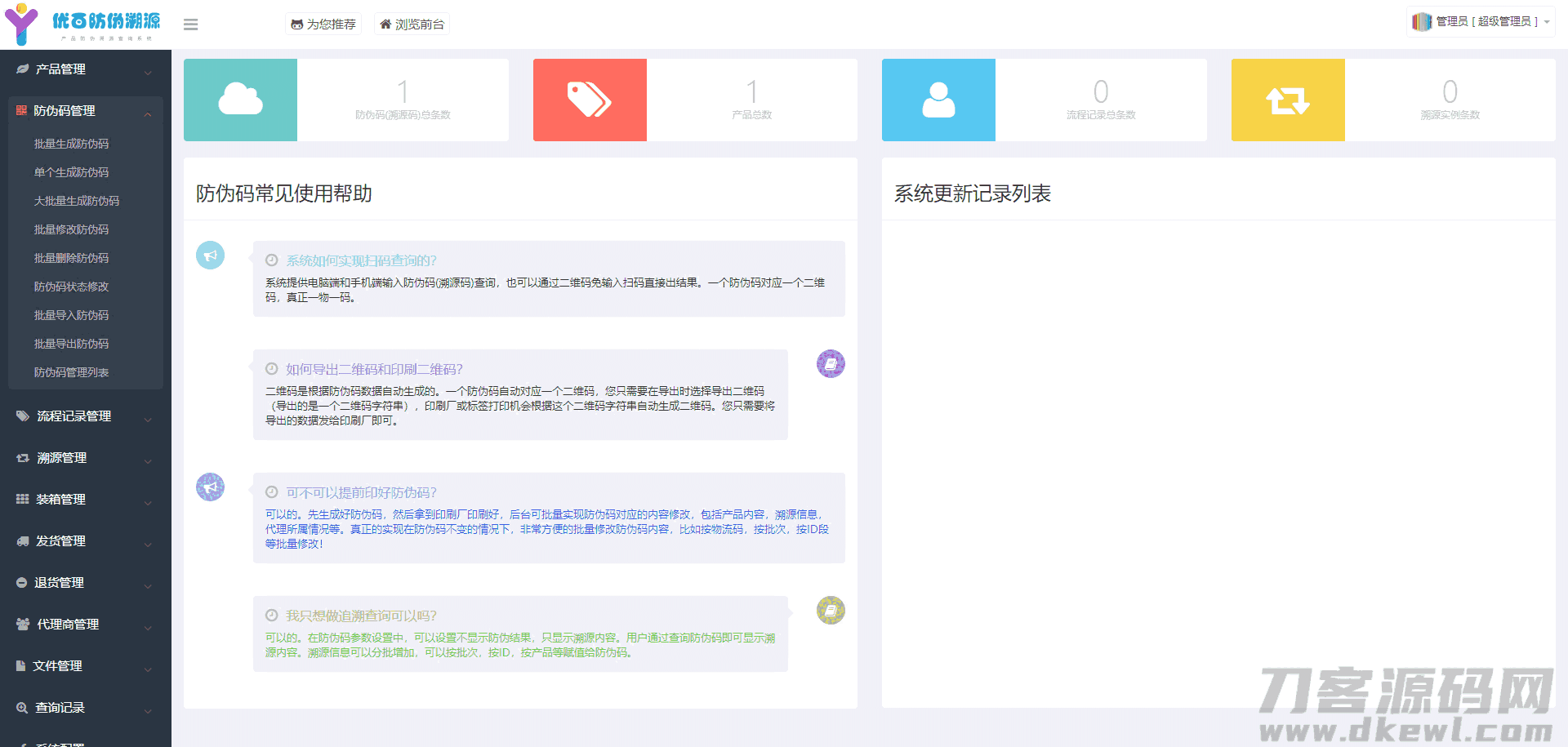This screenshot has height=747, width=1568.
Task: Click the blue user stat card icon
Action: point(938,100)
